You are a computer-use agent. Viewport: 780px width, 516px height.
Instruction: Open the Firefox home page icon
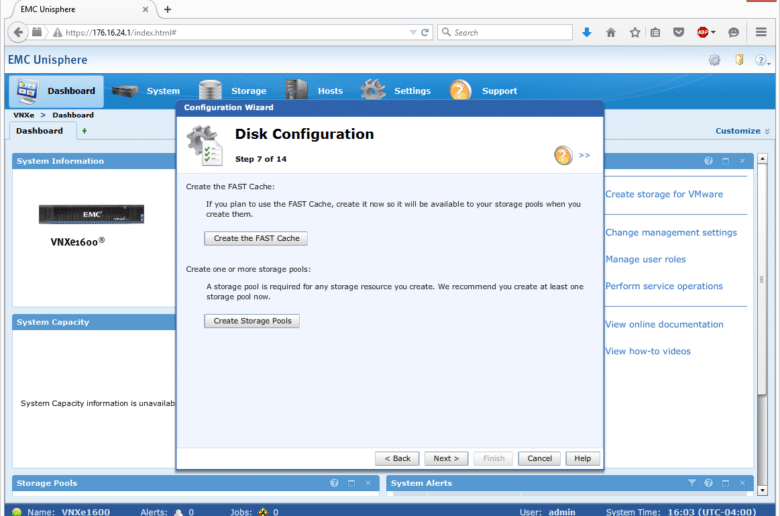click(611, 32)
